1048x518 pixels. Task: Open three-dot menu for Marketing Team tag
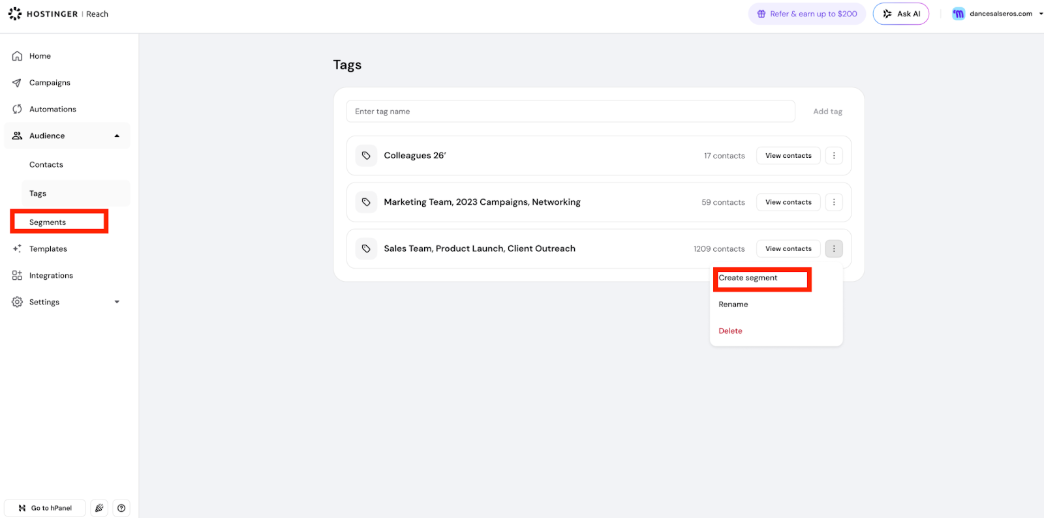pyautogui.click(x=834, y=202)
